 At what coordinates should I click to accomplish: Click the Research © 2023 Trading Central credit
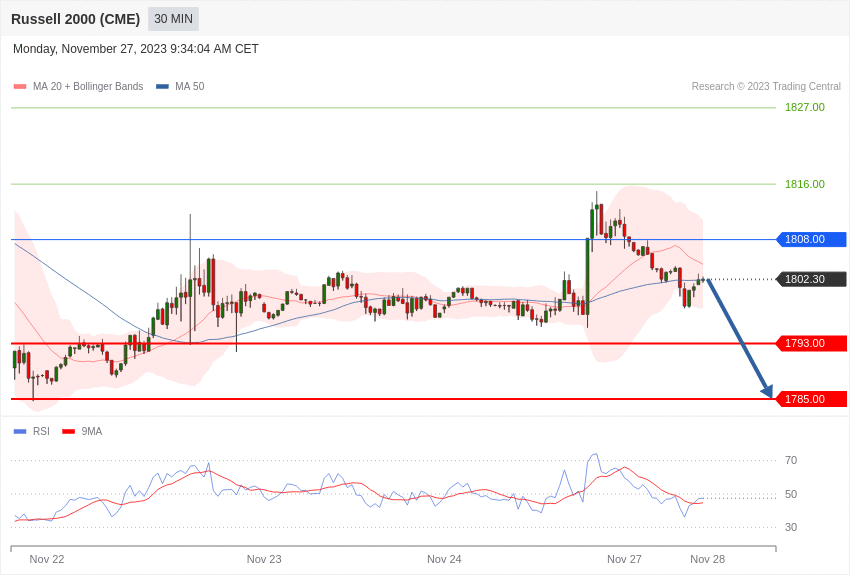[766, 86]
